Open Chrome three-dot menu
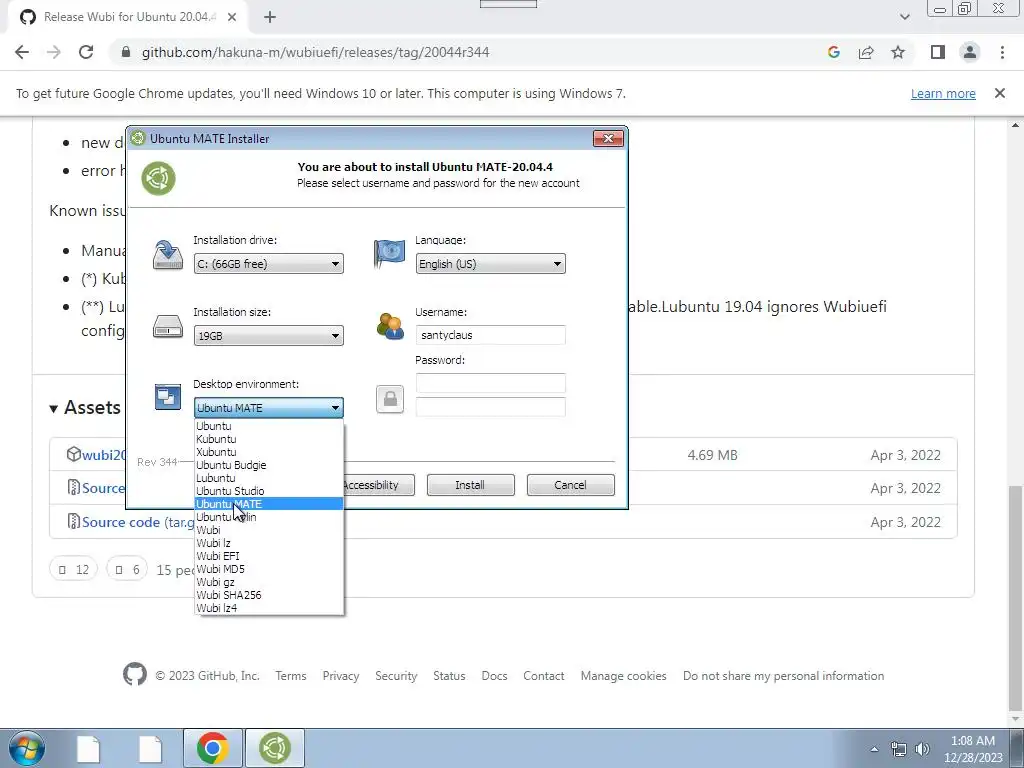 pyautogui.click(x=1002, y=52)
